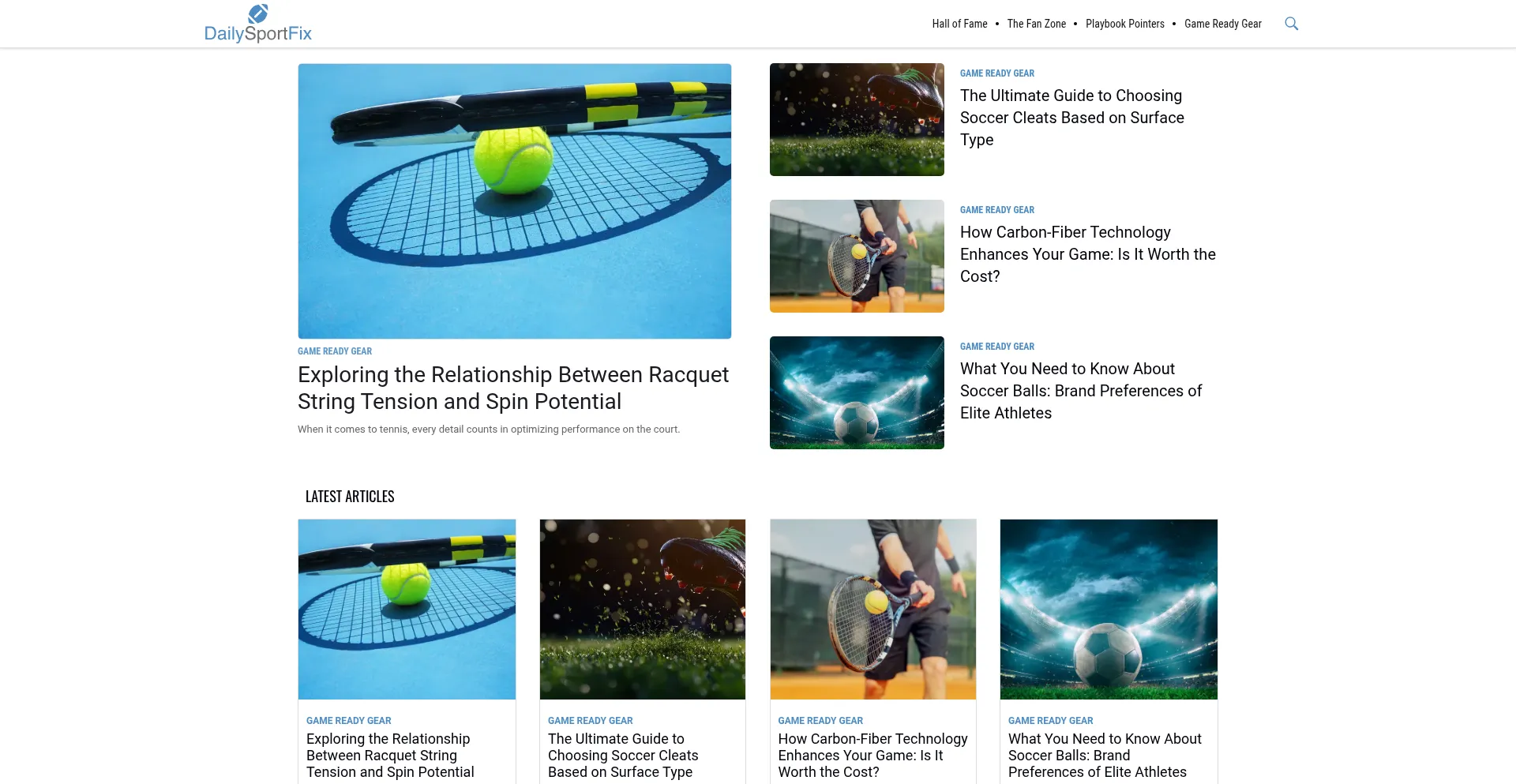1516x784 pixels.
Task: Click the Carbon-Fiber Technology card title
Action: 872,756
